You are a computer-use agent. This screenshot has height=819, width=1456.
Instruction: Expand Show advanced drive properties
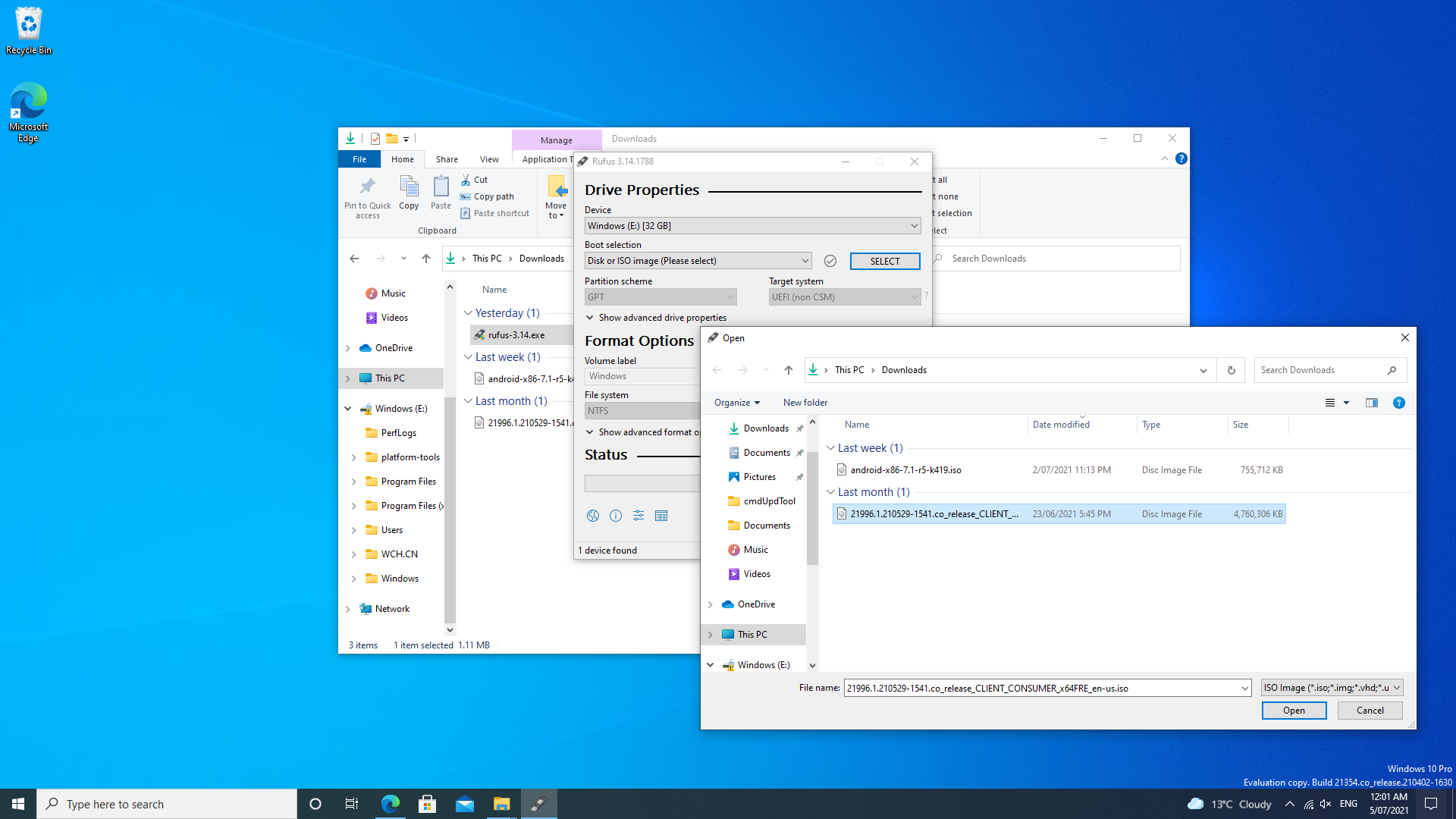657,318
